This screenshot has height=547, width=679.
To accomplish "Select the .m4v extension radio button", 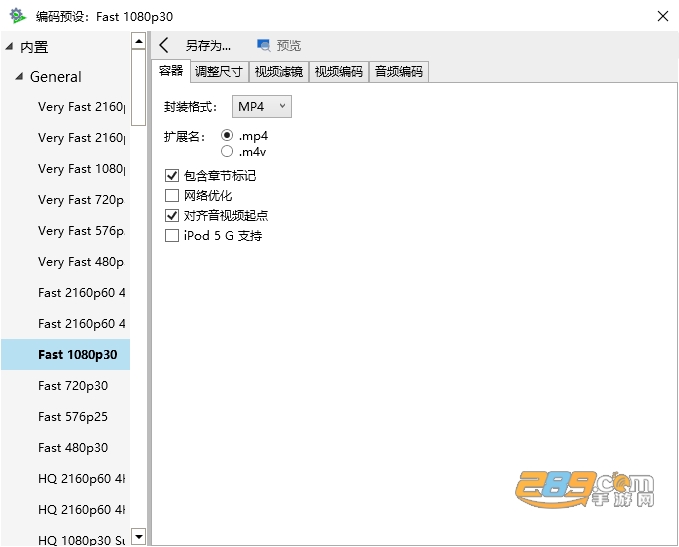I will (x=227, y=151).
